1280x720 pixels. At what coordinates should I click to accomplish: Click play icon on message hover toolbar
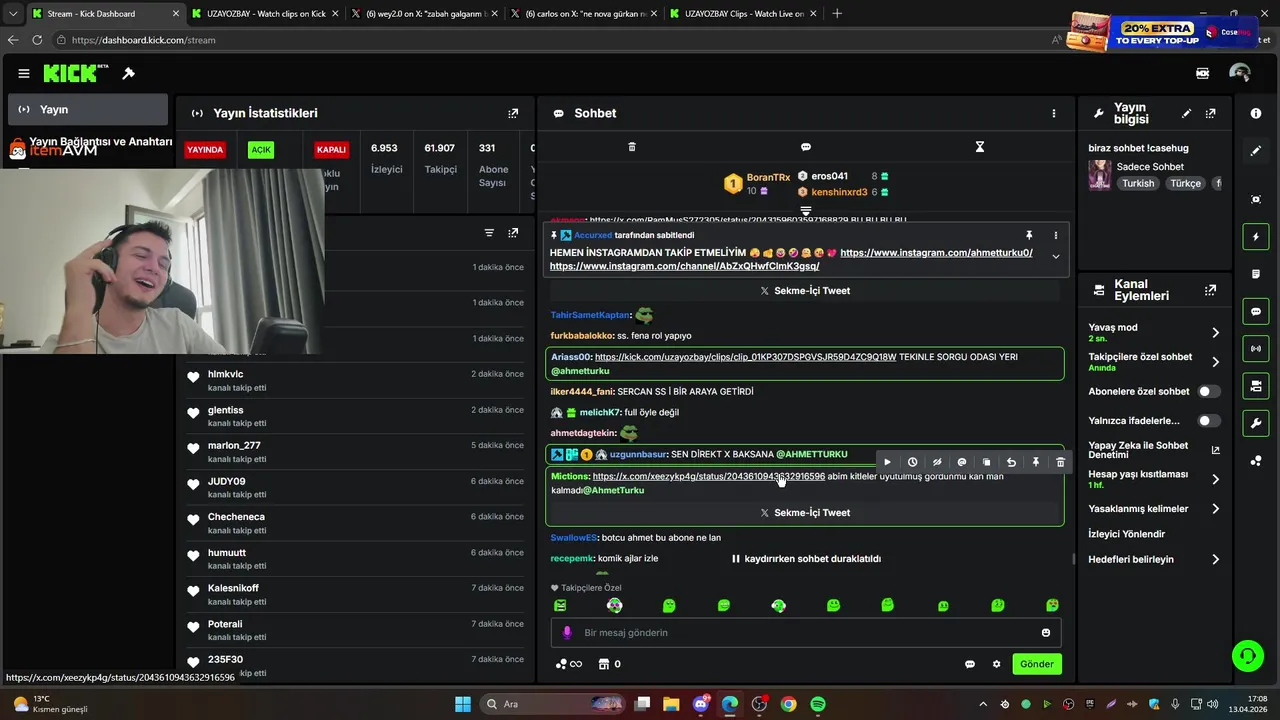point(887,462)
